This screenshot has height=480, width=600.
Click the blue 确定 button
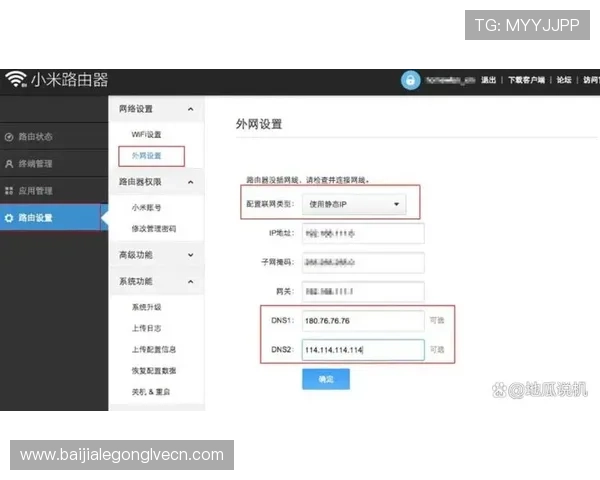[326, 379]
